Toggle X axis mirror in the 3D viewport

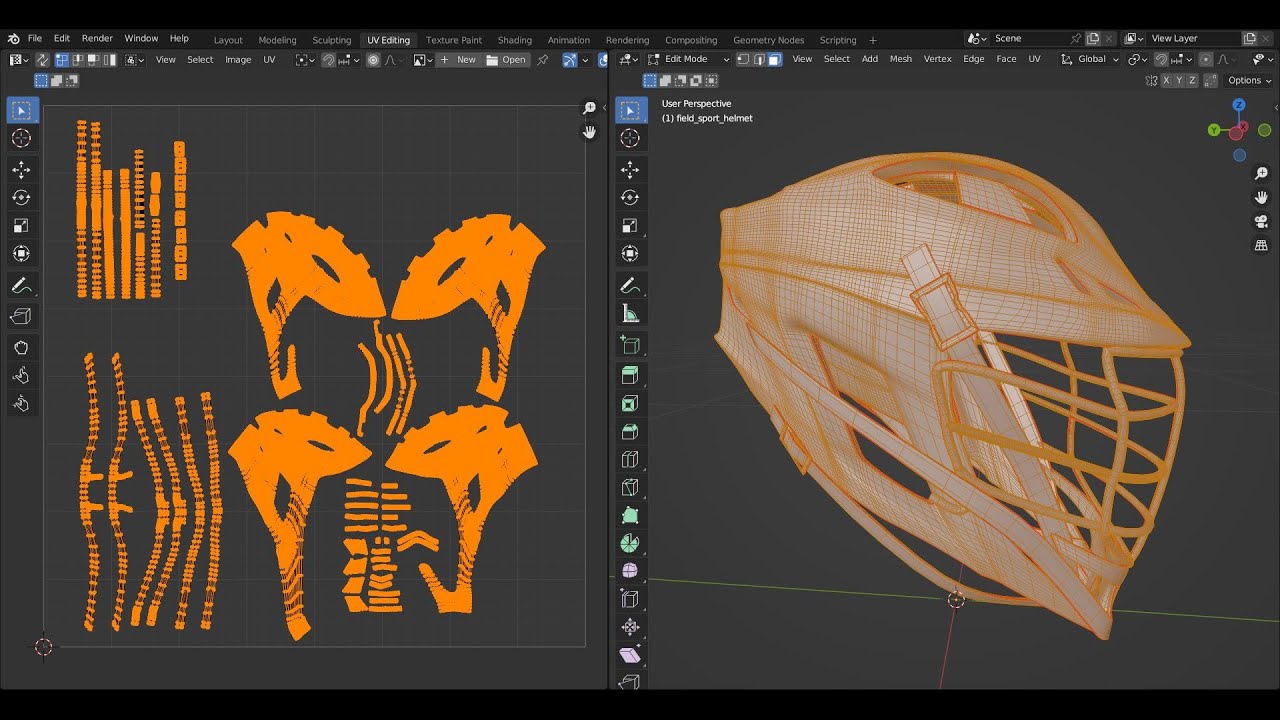(1165, 81)
